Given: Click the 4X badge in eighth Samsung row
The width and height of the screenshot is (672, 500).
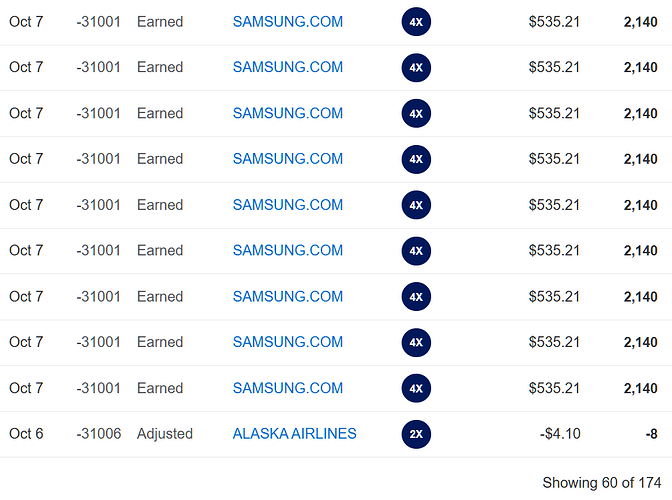Looking at the screenshot, I should (416, 343).
